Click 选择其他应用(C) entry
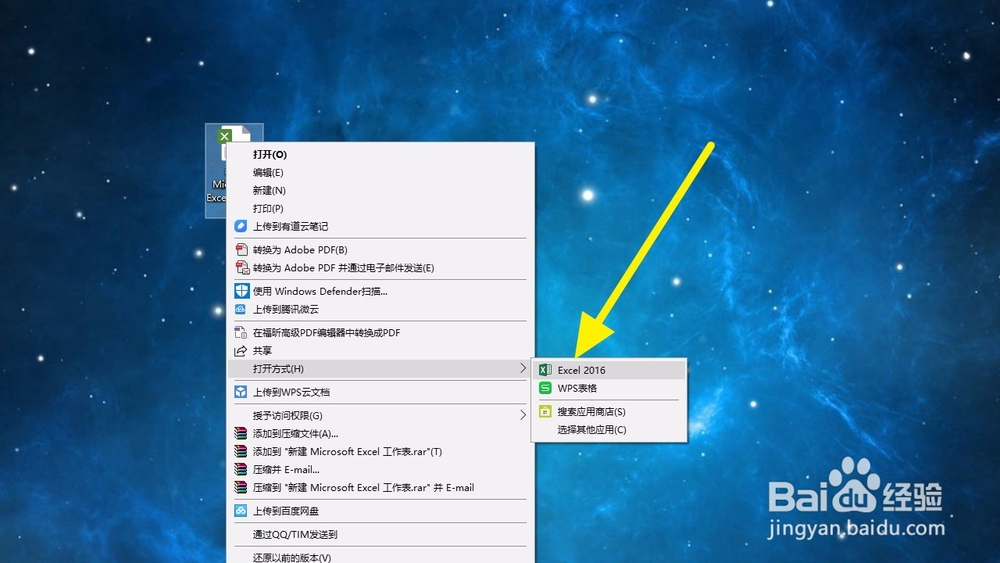 [609, 429]
